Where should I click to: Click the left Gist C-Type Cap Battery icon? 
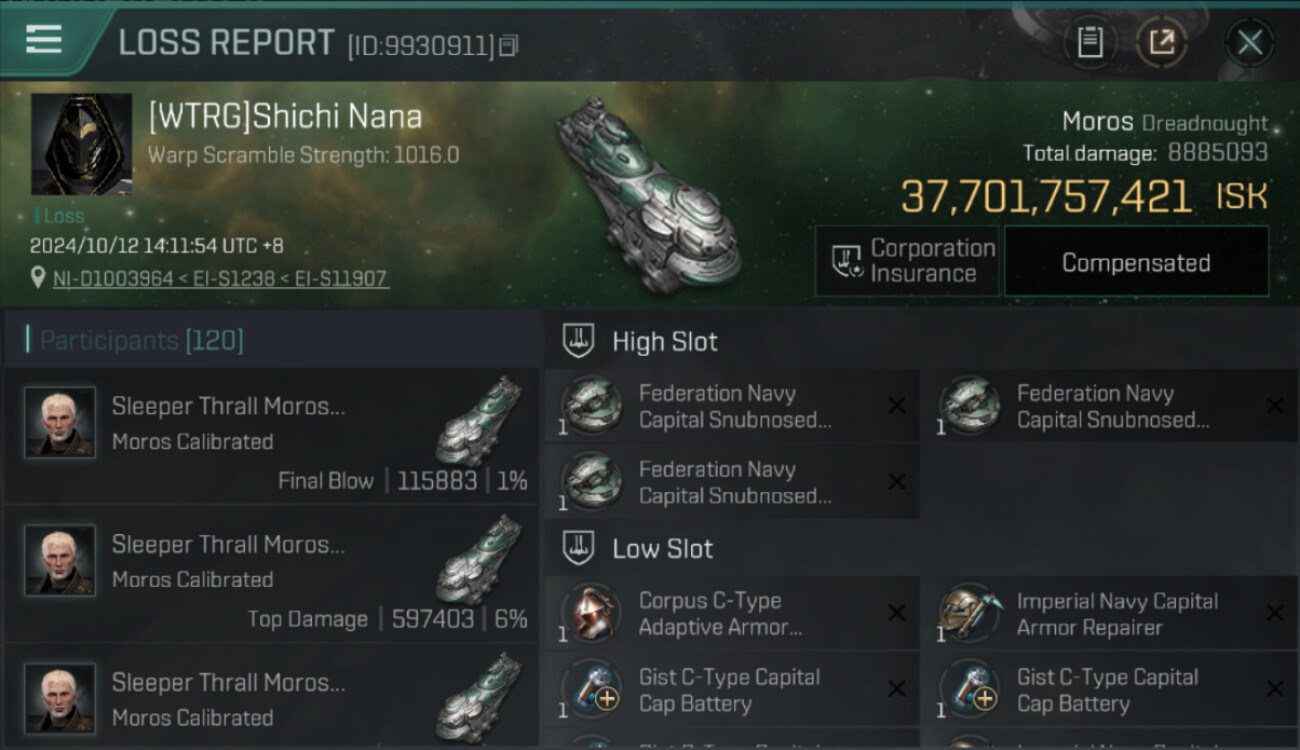(x=591, y=688)
